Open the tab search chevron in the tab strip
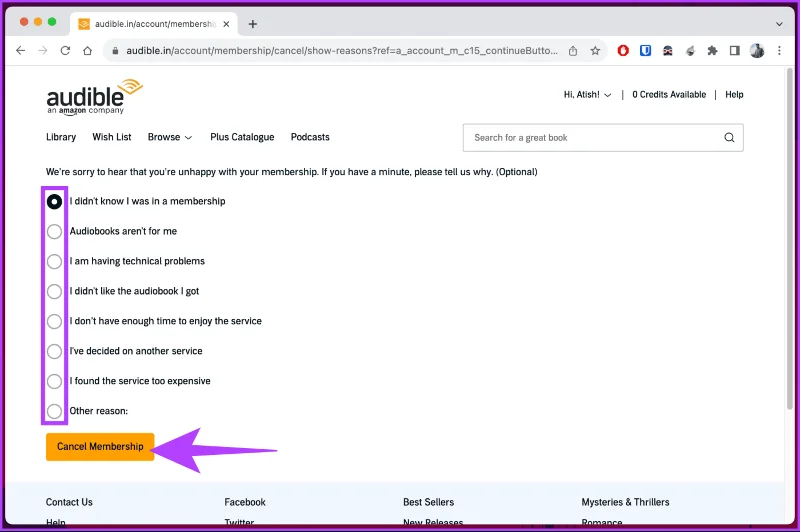Screen dimensions: 800x532 point(779,24)
